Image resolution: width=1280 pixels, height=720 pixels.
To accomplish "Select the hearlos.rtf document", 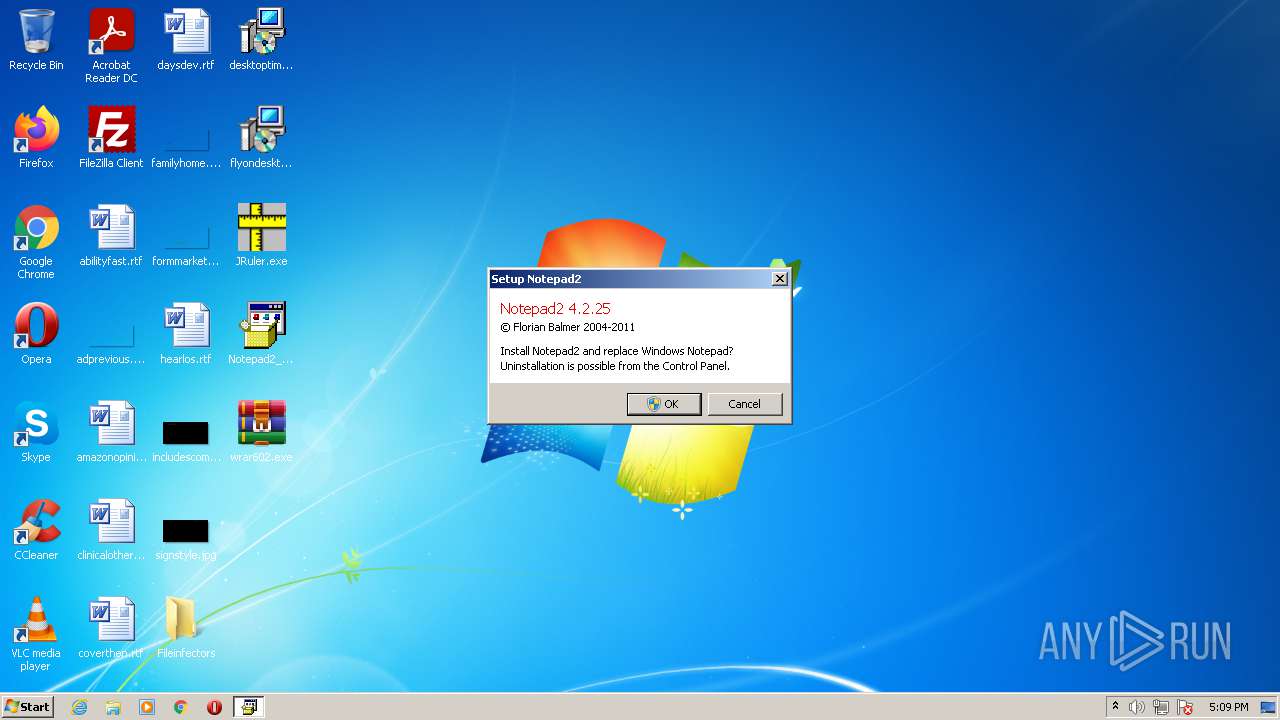I will click(186, 334).
